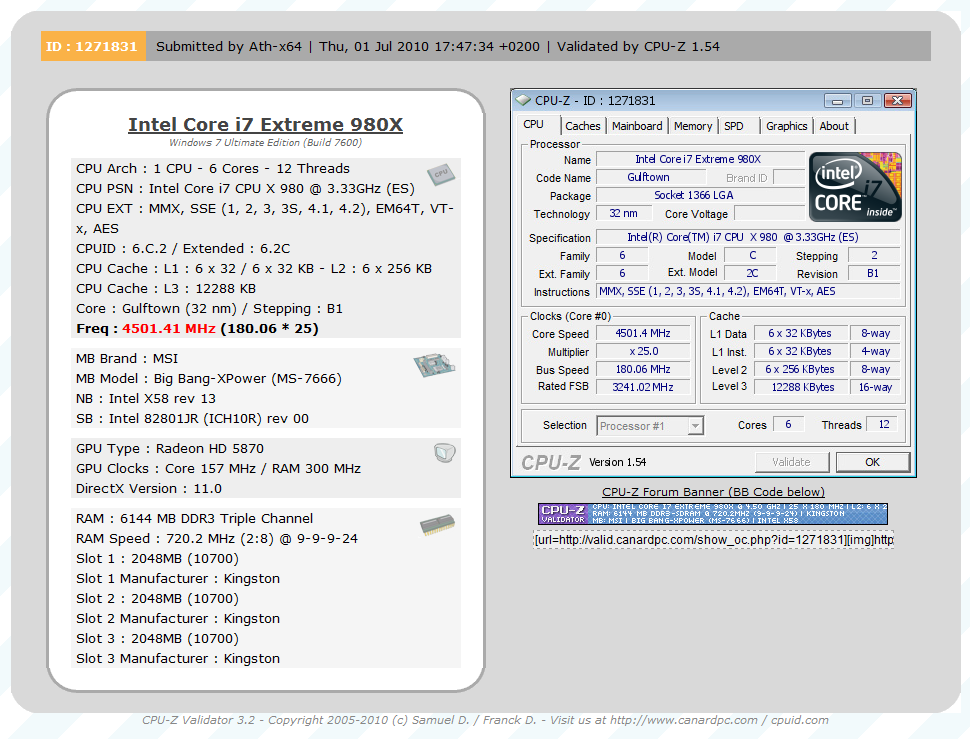The width and height of the screenshot is (970, 739).
Task: Open the Intel Core i7 Extreme 980X heading link
Action: click(x=265, y=124)
